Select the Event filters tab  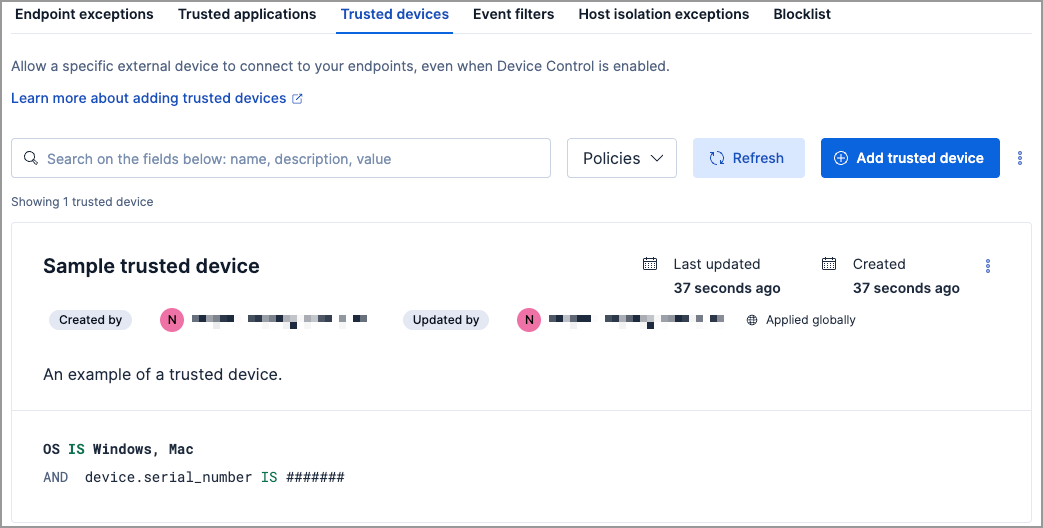click(x=514, y=14)
